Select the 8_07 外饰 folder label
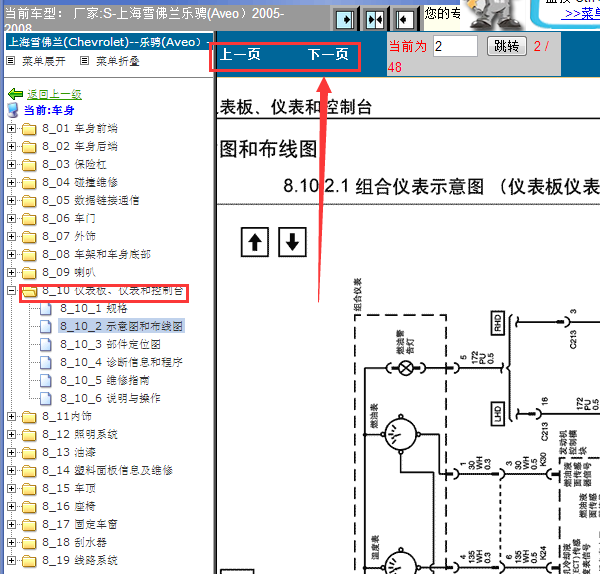This screenshot has width=600, height=574. pos(69,236)
